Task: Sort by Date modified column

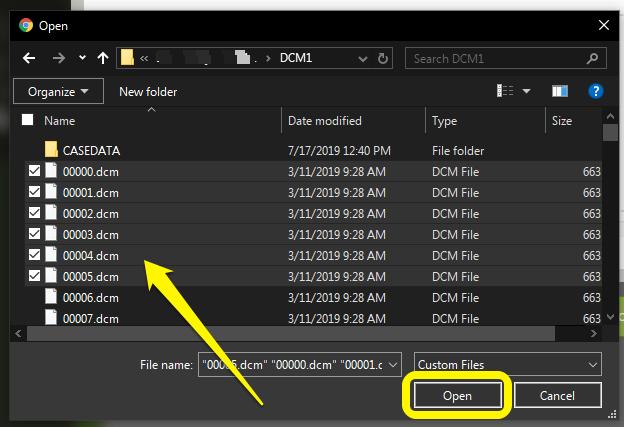Action: click(325, 121)
